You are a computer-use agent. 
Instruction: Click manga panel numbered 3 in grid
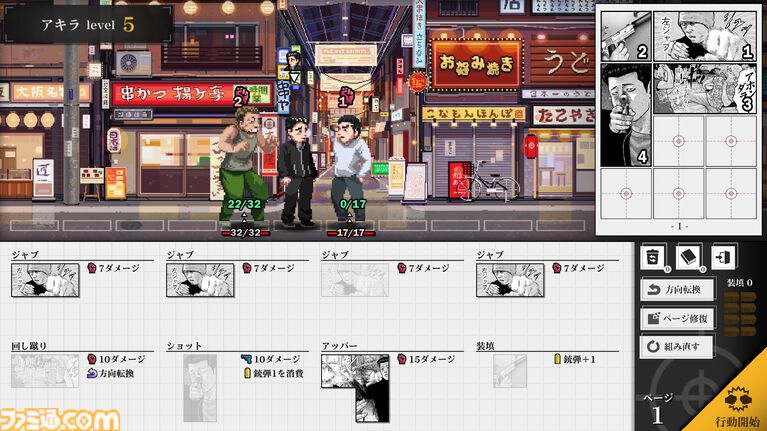point(706,89)
